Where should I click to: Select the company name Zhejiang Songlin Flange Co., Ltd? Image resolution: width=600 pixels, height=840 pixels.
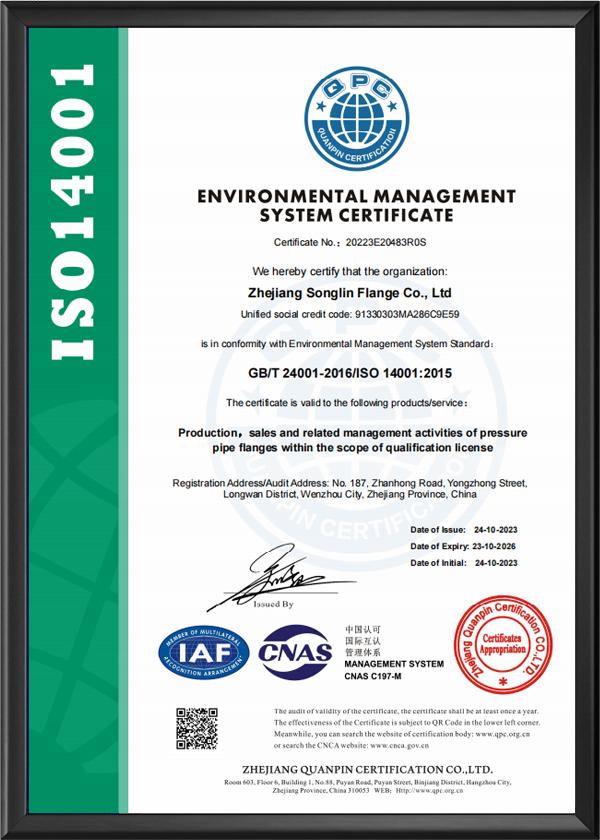[357, 294]
